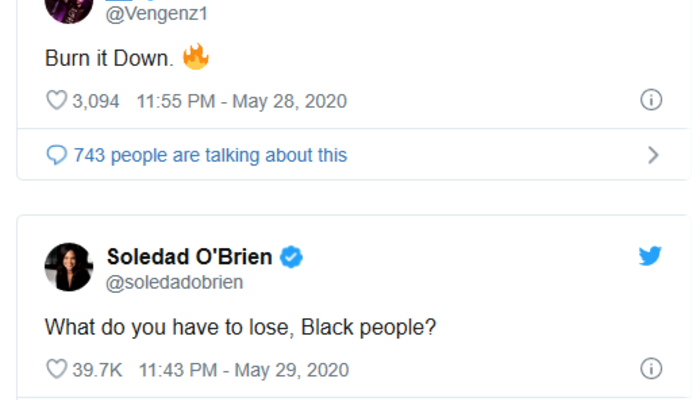Viewport: 700px width, 400px height.
Task: Expand replies with the right chevron arrow
Action: [653, 155]
